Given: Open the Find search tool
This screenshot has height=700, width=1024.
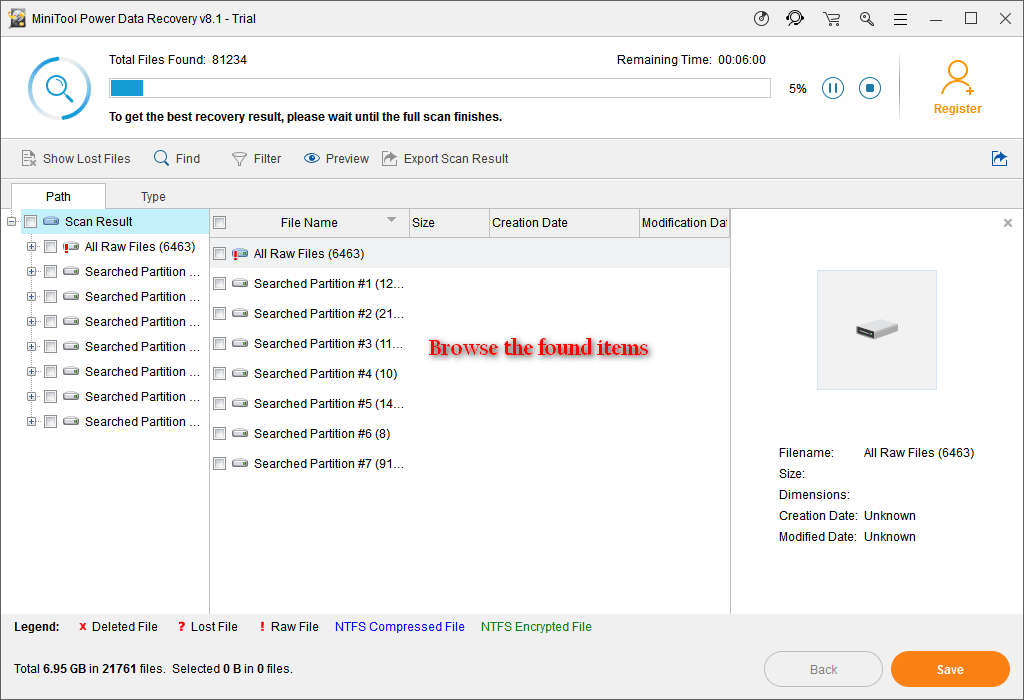Looking at the screenshot, I should (x=177, y=159).
